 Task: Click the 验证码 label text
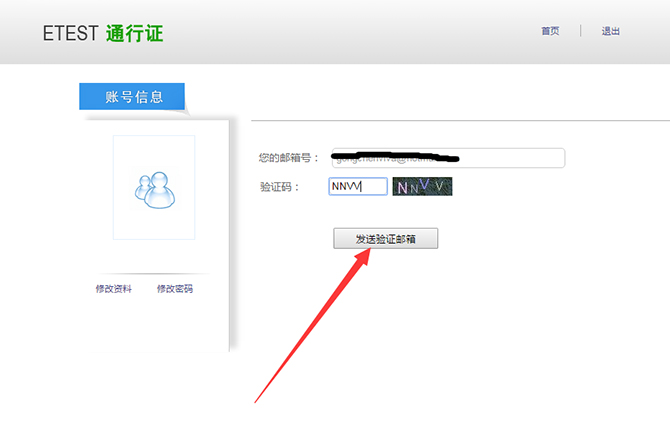click(279, 186)
